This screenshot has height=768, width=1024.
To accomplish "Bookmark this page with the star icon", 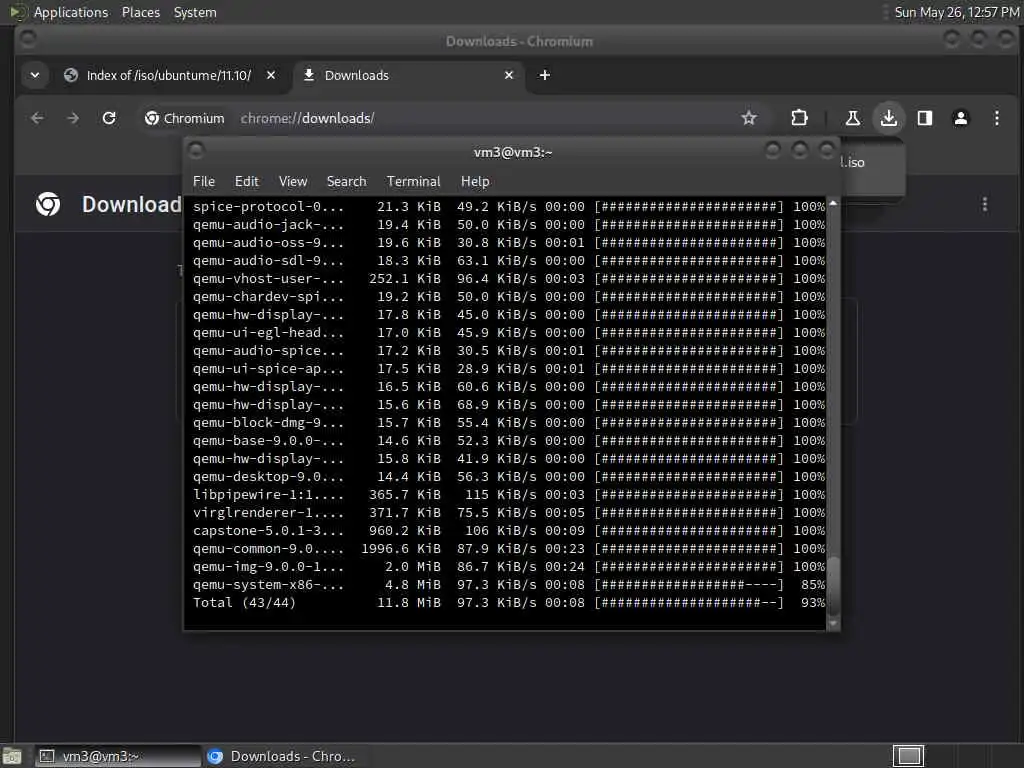I will click(749, 118).
